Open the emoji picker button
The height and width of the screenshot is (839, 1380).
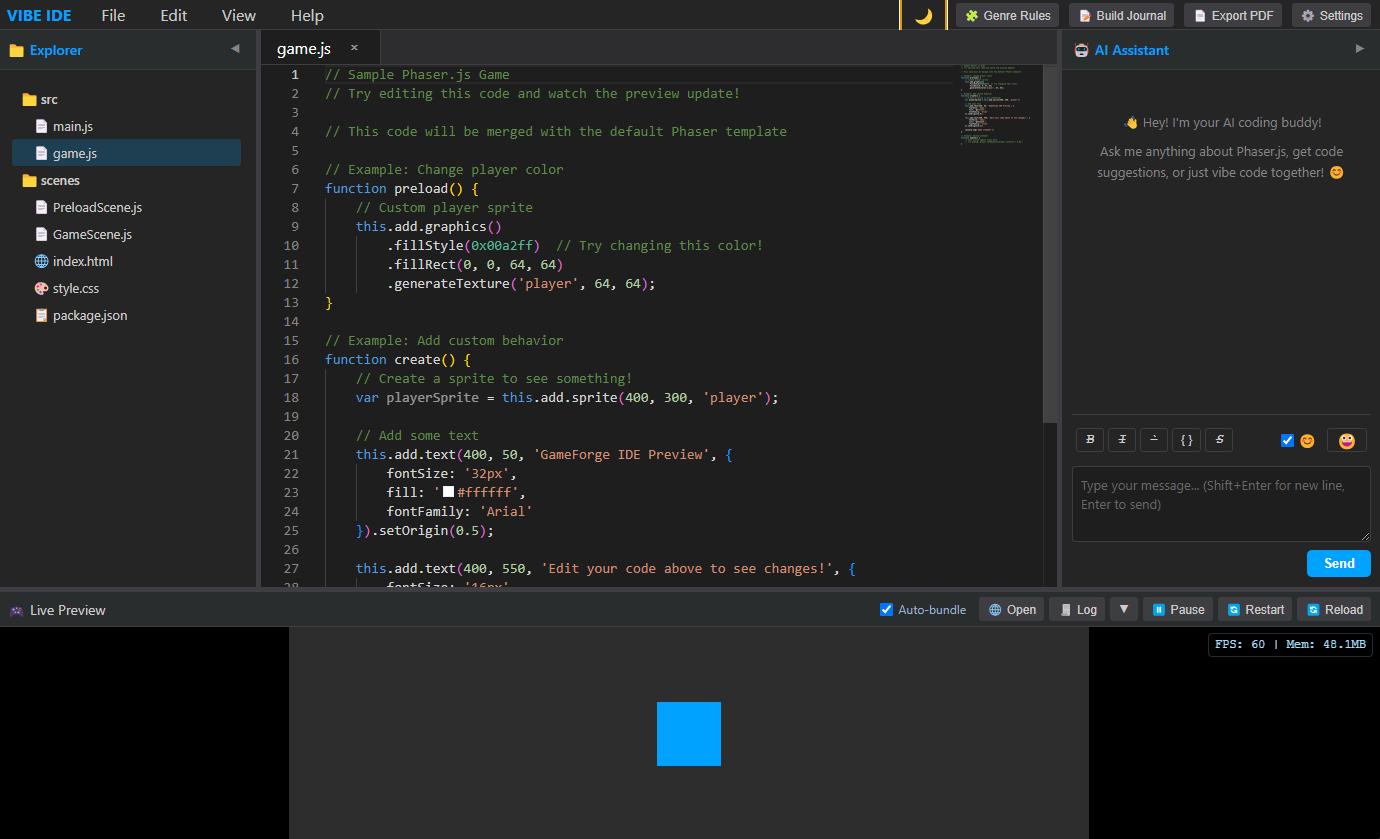coord(1346,440)
